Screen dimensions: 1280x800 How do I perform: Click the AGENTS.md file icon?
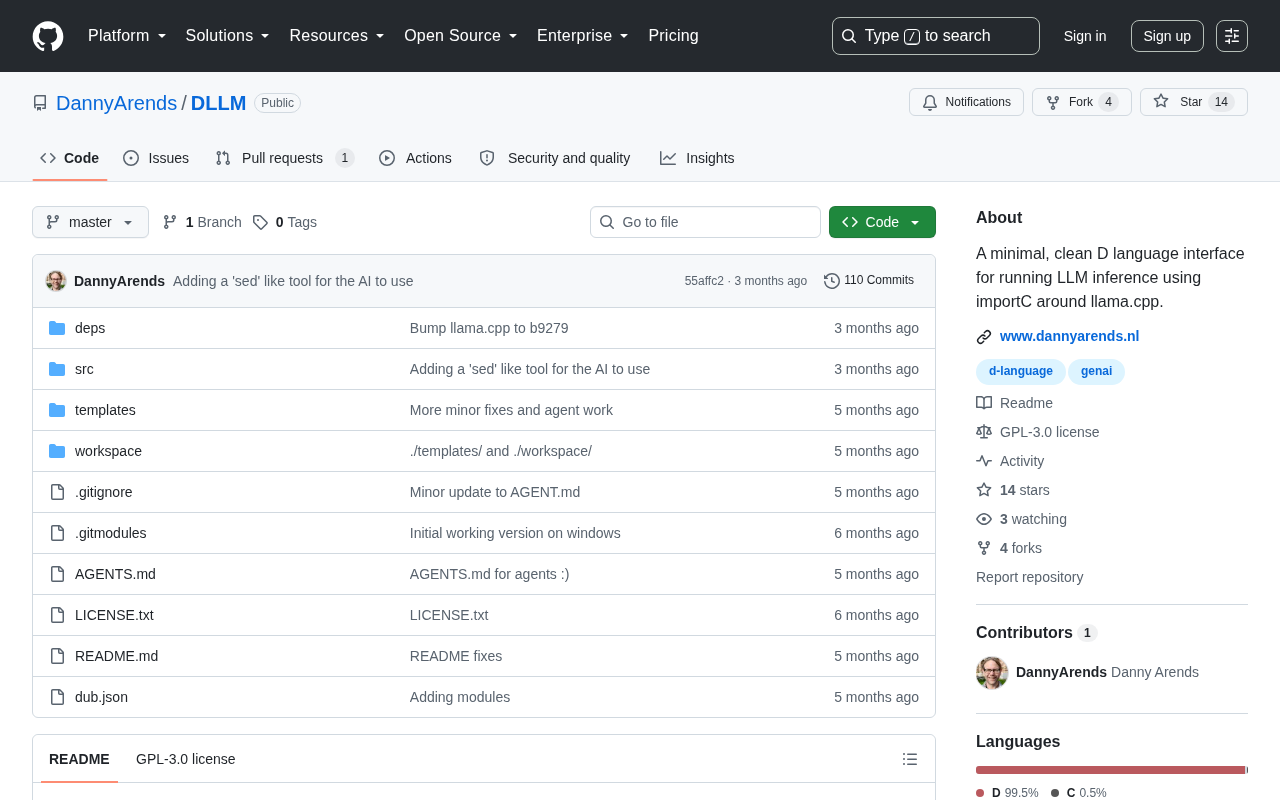(57, 574)
